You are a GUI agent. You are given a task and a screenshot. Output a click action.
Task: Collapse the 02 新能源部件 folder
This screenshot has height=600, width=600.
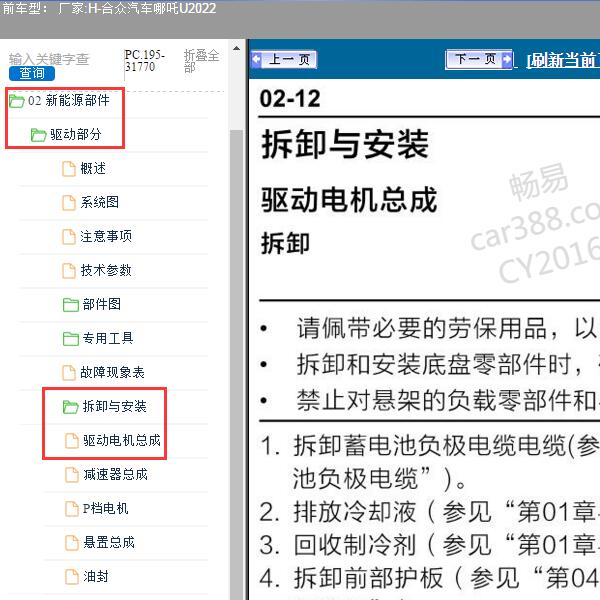click(x=60, y=101)
